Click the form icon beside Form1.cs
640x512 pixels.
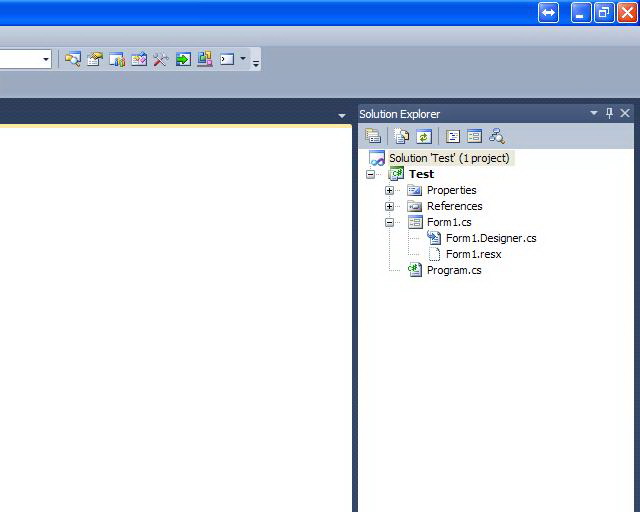point(415,222)
